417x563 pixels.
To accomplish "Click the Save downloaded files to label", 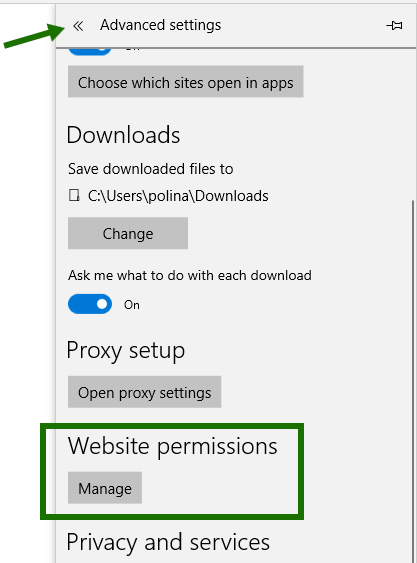I will [150, 169].
